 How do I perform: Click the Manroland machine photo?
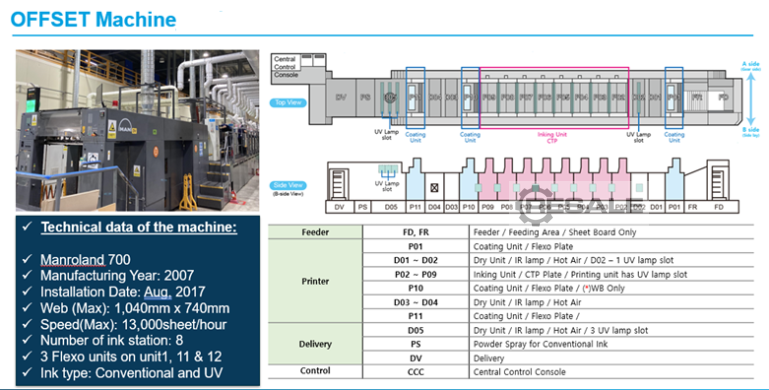[x=137, y=130]
